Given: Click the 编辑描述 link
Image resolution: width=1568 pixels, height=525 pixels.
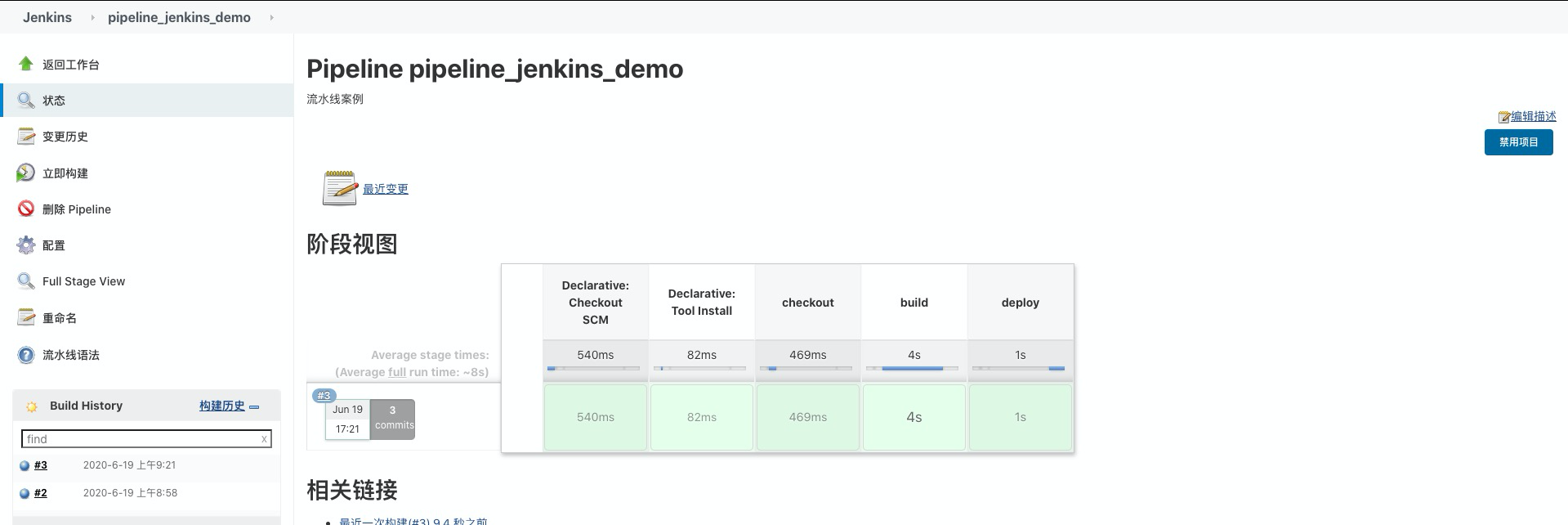Looking at the screenshot, I should tap(1533, 116).
